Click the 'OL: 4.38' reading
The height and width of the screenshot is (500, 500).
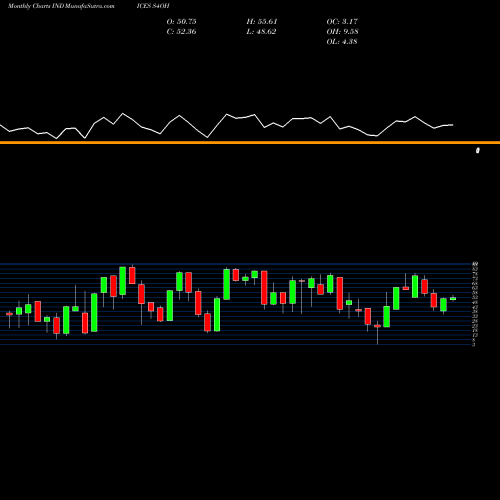tap(342, 42)
